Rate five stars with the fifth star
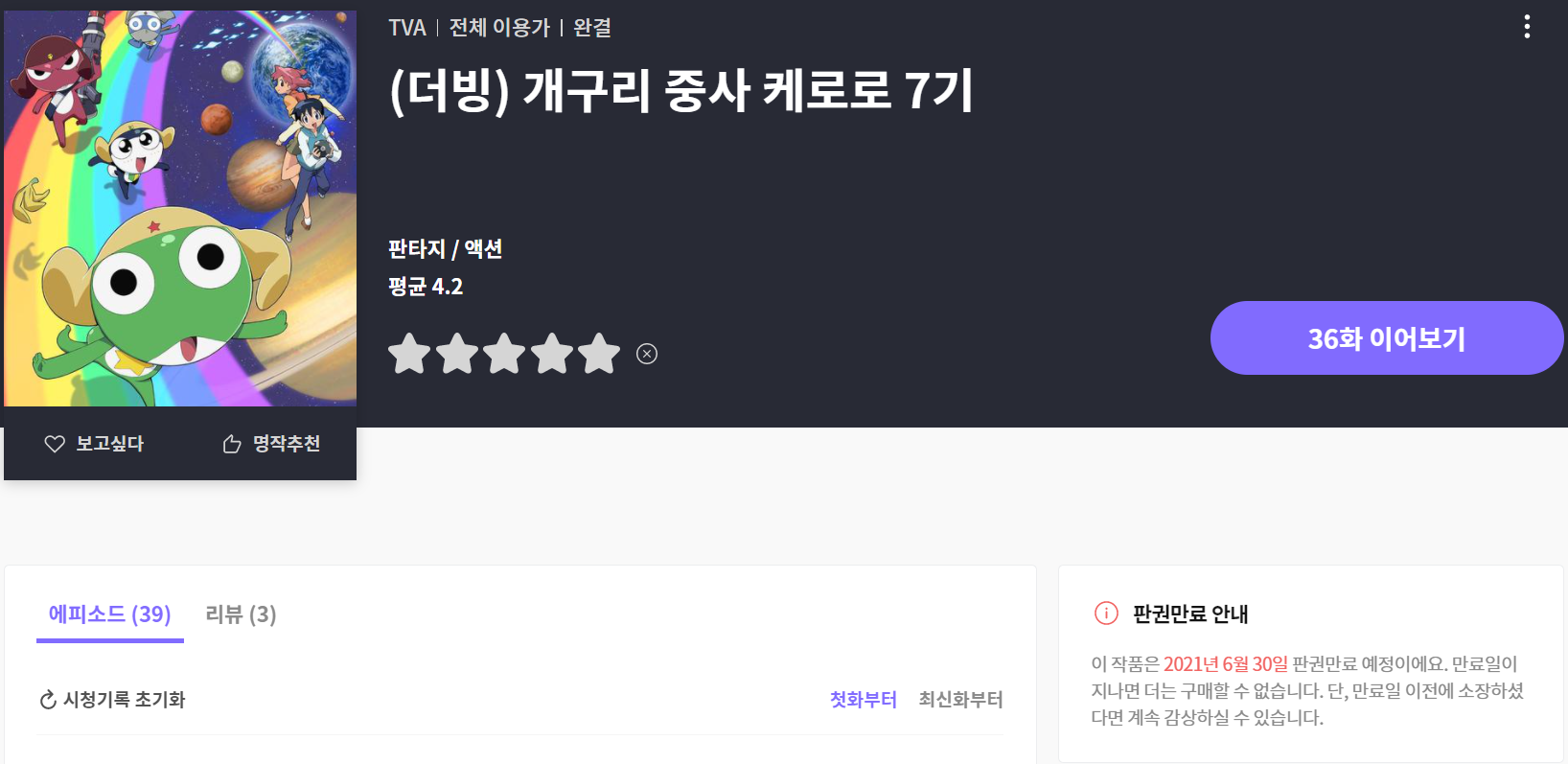1568x764 pixels. pos(599,354)
